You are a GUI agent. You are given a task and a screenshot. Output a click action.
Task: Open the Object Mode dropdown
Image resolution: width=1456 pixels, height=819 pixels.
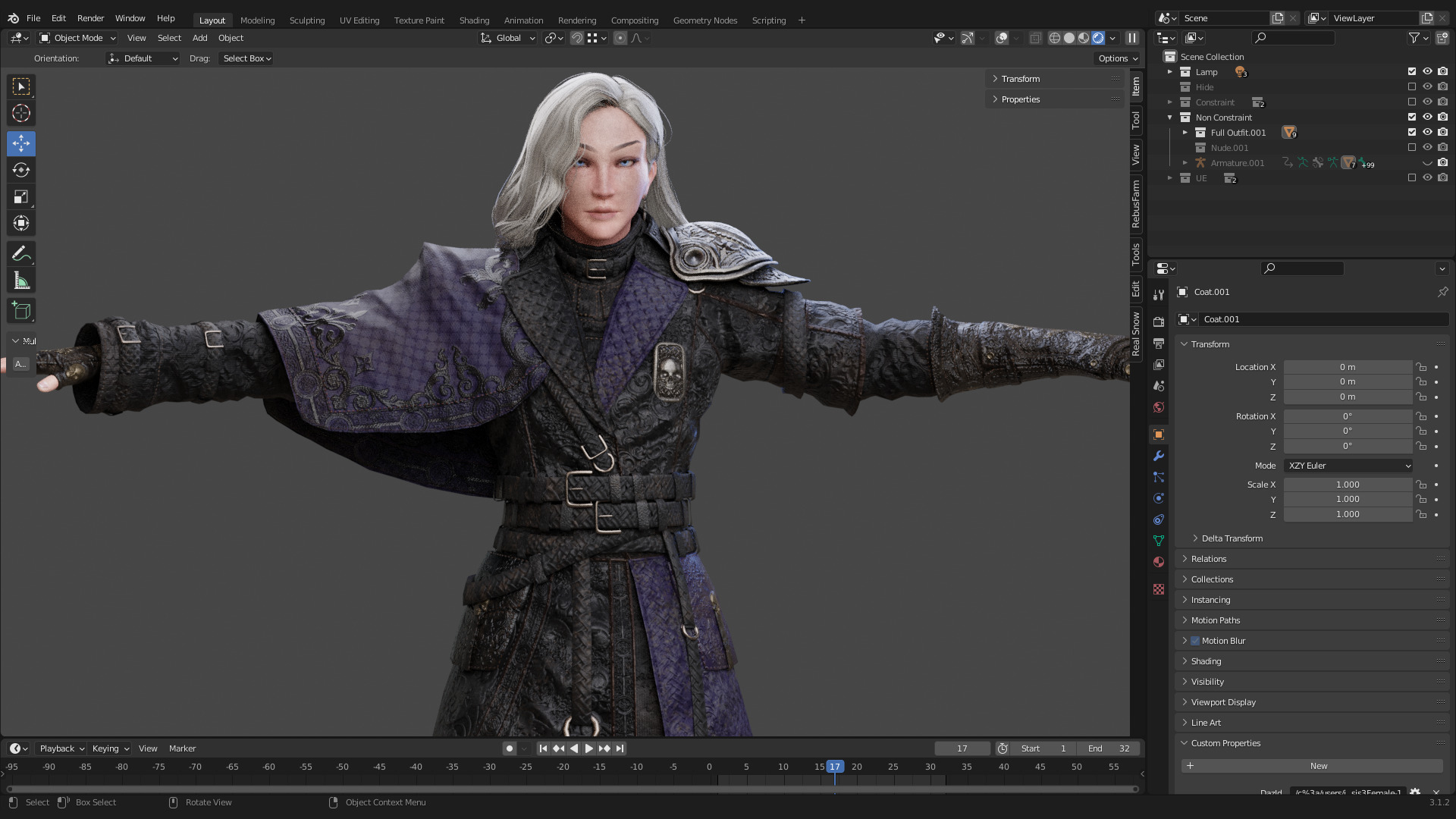coord(77,38)
